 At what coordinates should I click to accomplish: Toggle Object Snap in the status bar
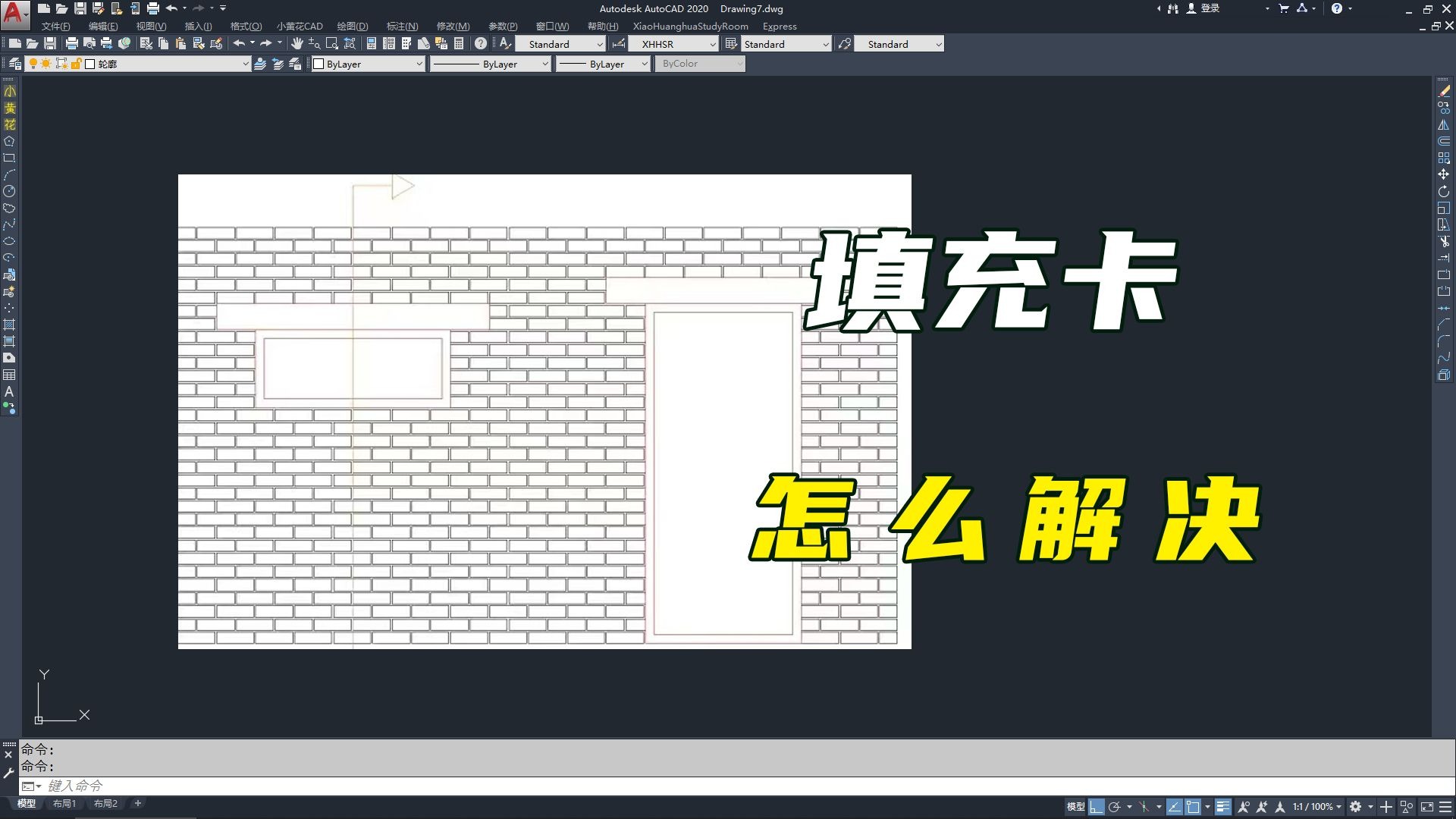(1192, 807)
